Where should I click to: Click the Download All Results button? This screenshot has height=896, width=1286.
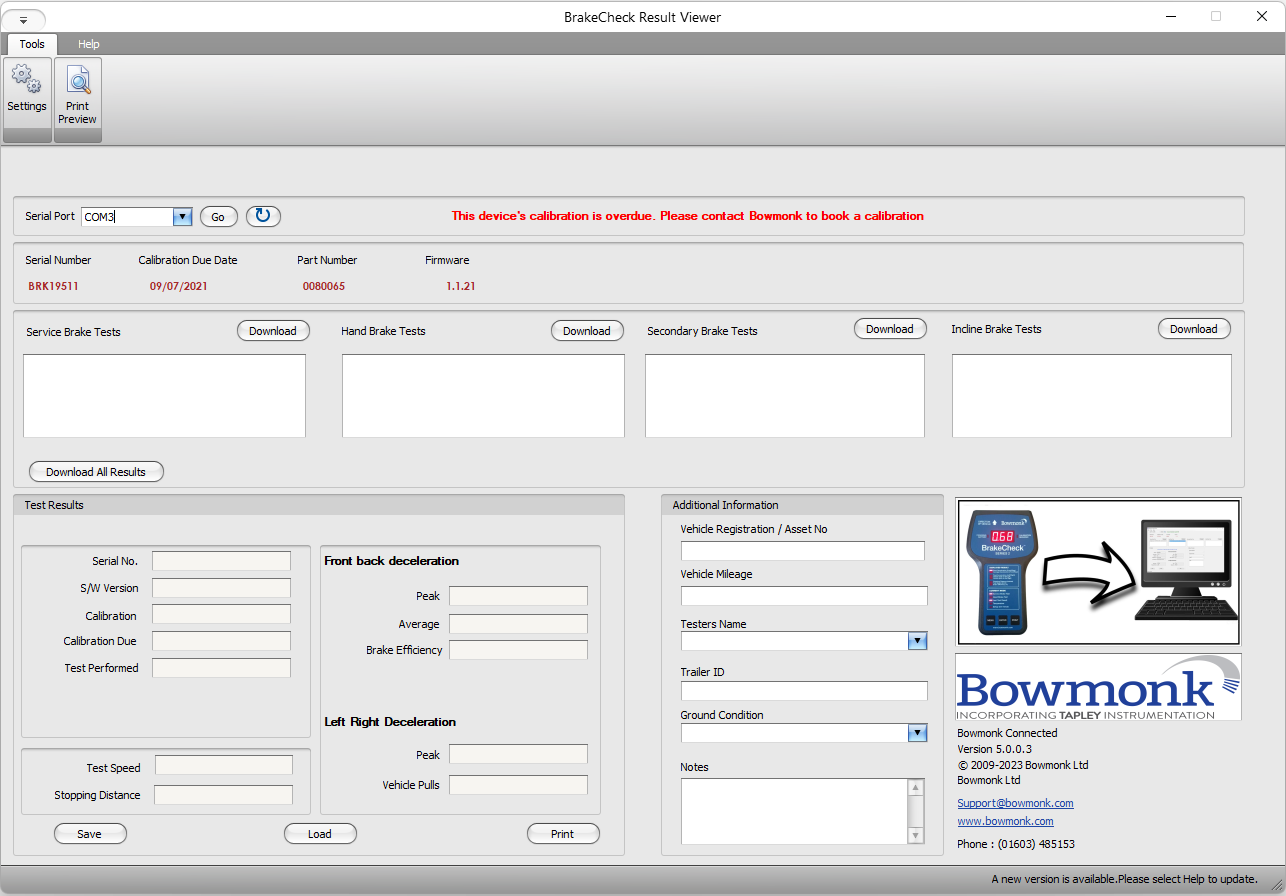(96, 472)
